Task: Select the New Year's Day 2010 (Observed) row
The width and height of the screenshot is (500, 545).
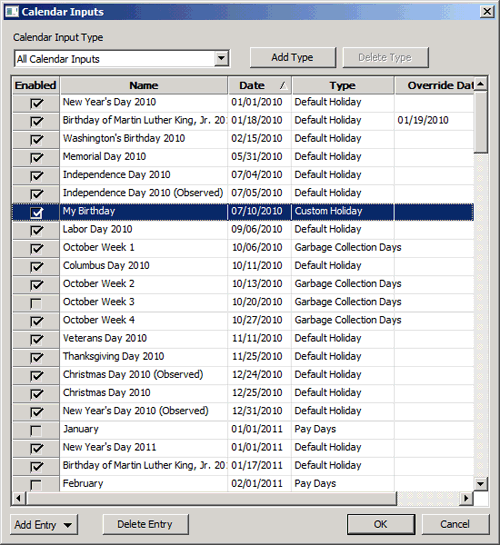Action: click(x=243, y=411)
